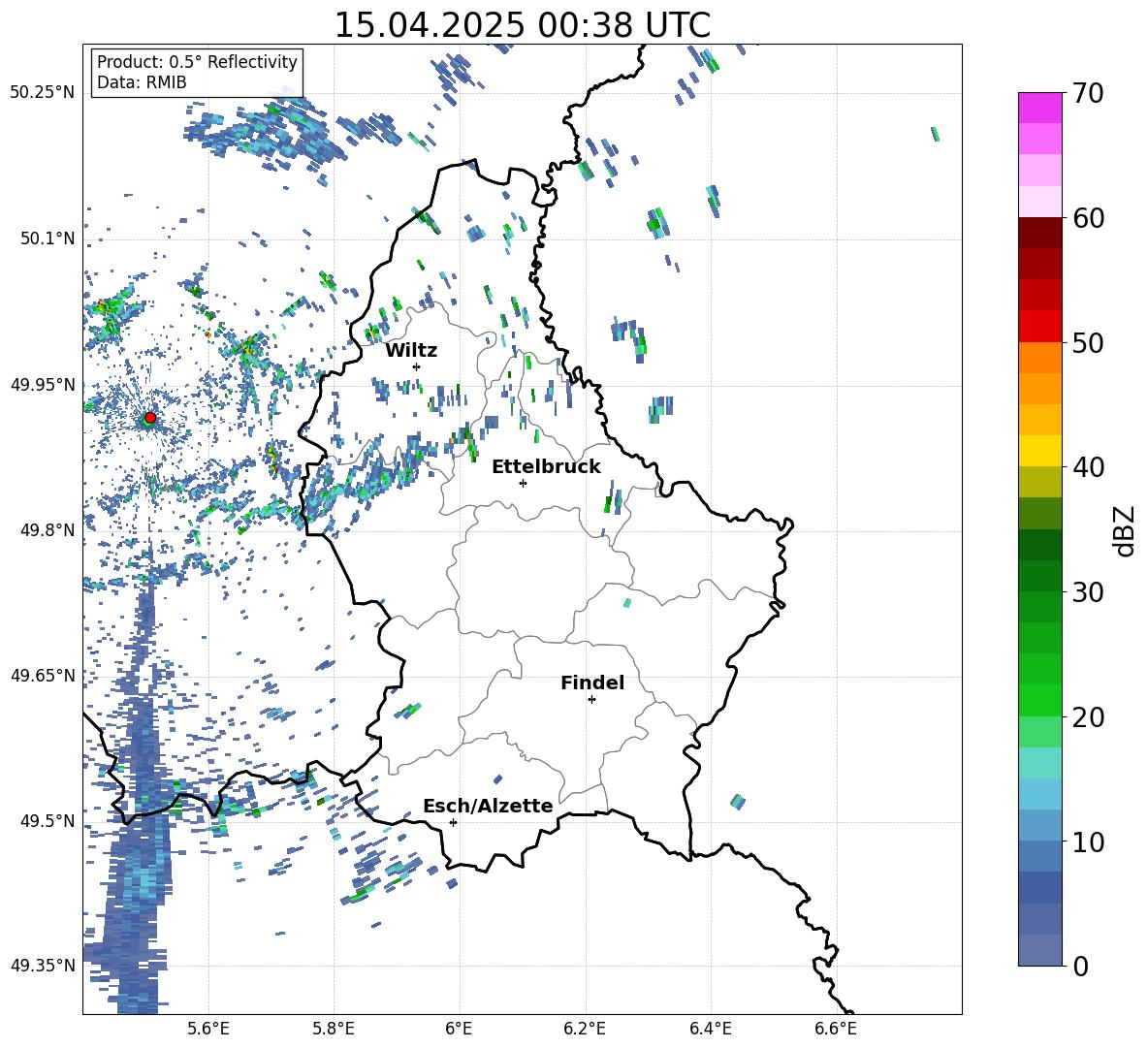Click the Findel station cross marker
The height and width of the screenshot is (1048, 1148).
(591, 700)
